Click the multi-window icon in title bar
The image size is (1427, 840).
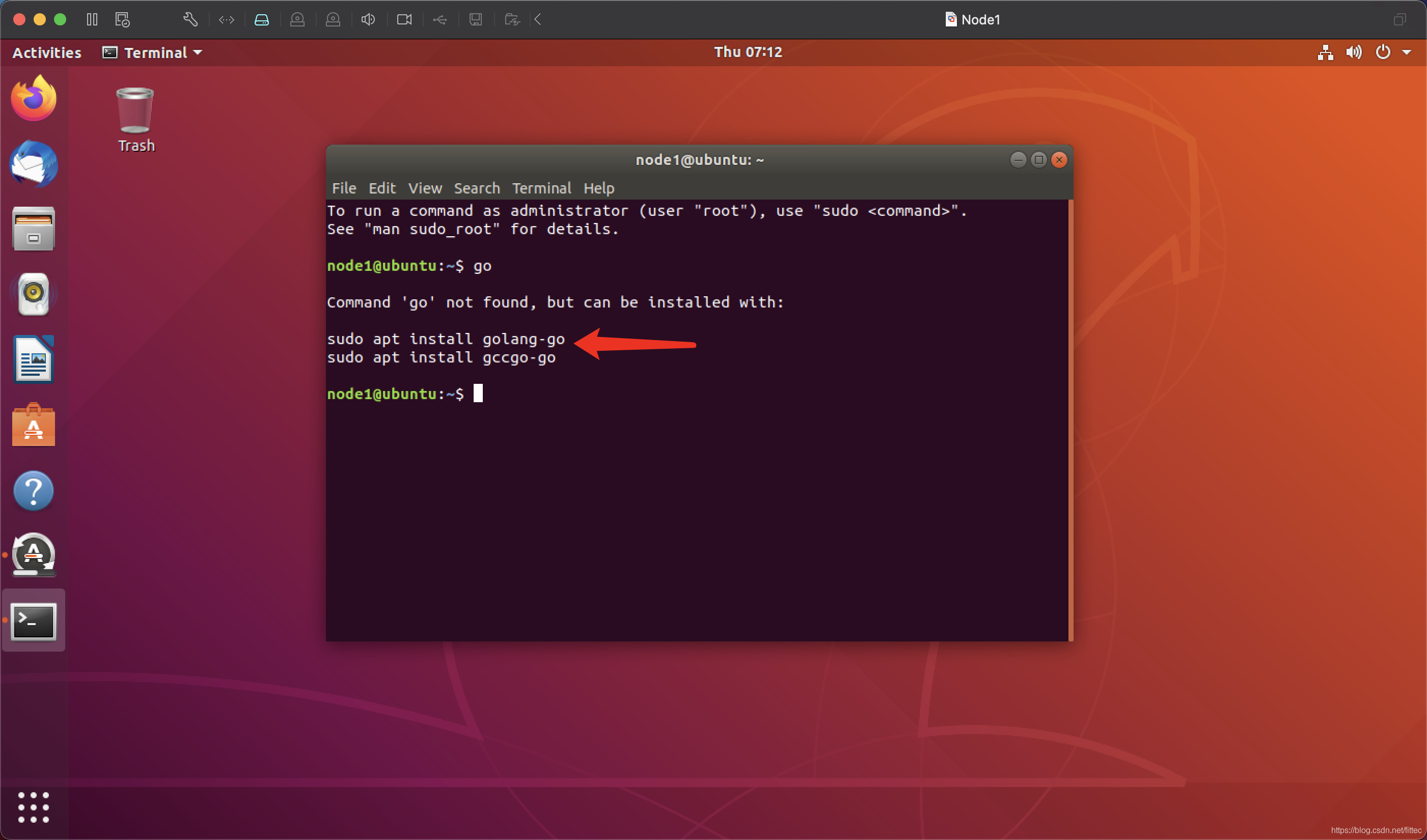point(1400,20)
